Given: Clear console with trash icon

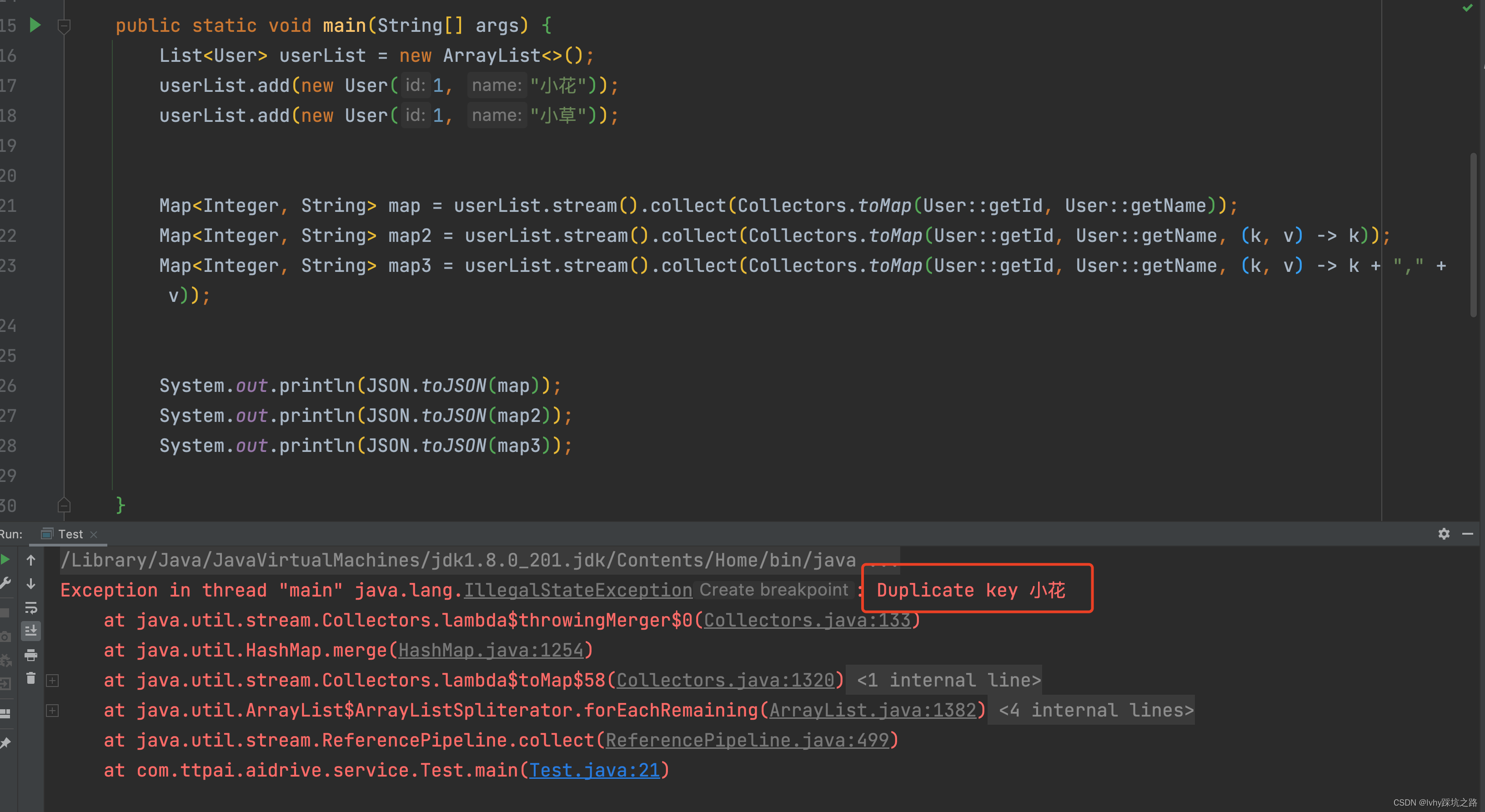Looking at the screenshot, I should [31, 679].
